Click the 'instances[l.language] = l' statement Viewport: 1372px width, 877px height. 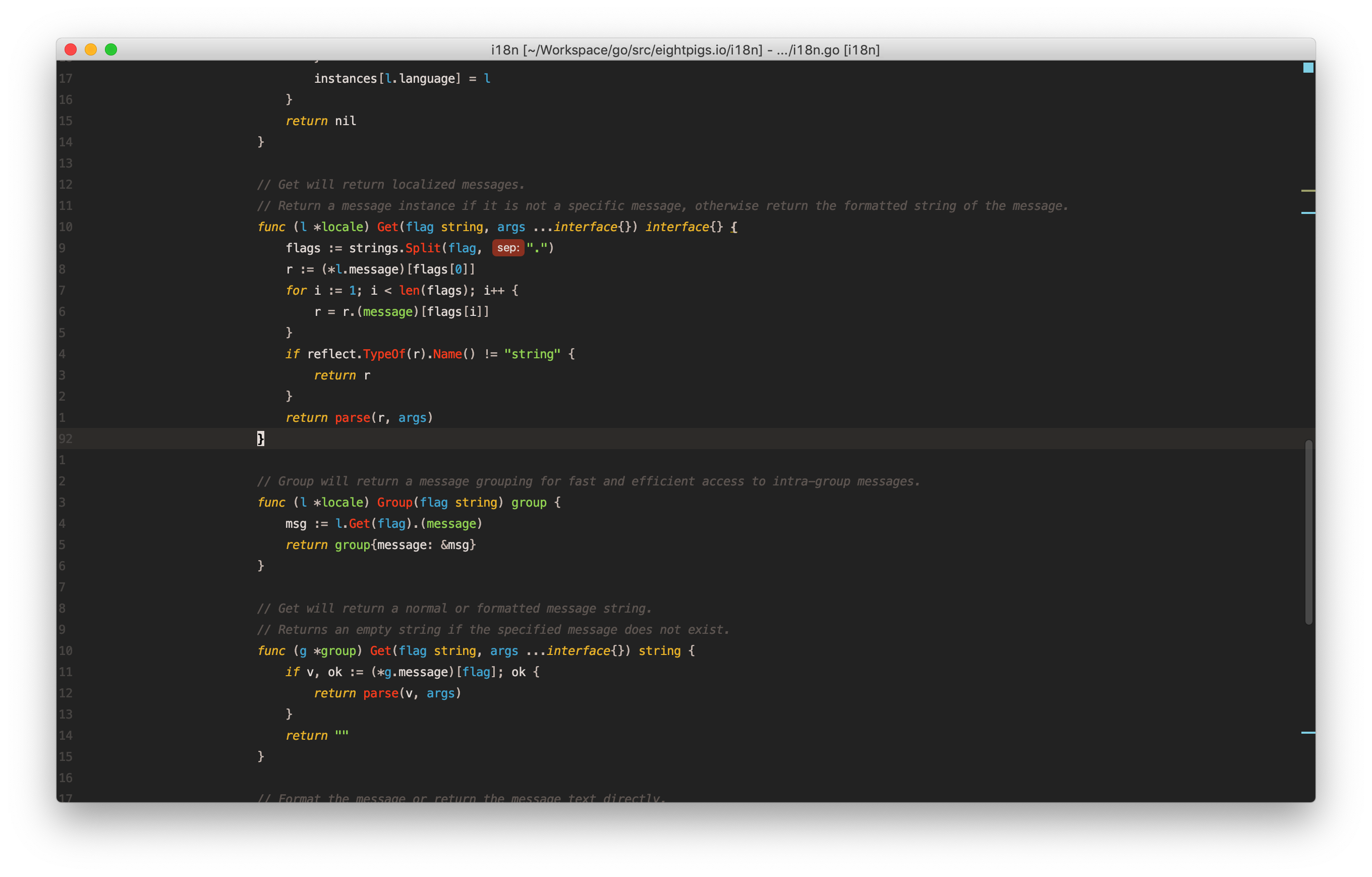coord(402,78)
